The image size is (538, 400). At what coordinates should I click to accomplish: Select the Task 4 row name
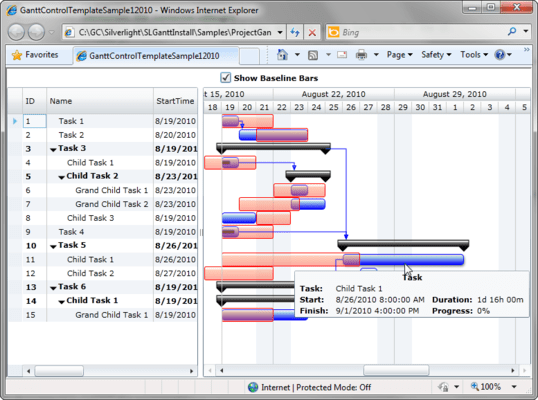71,232
